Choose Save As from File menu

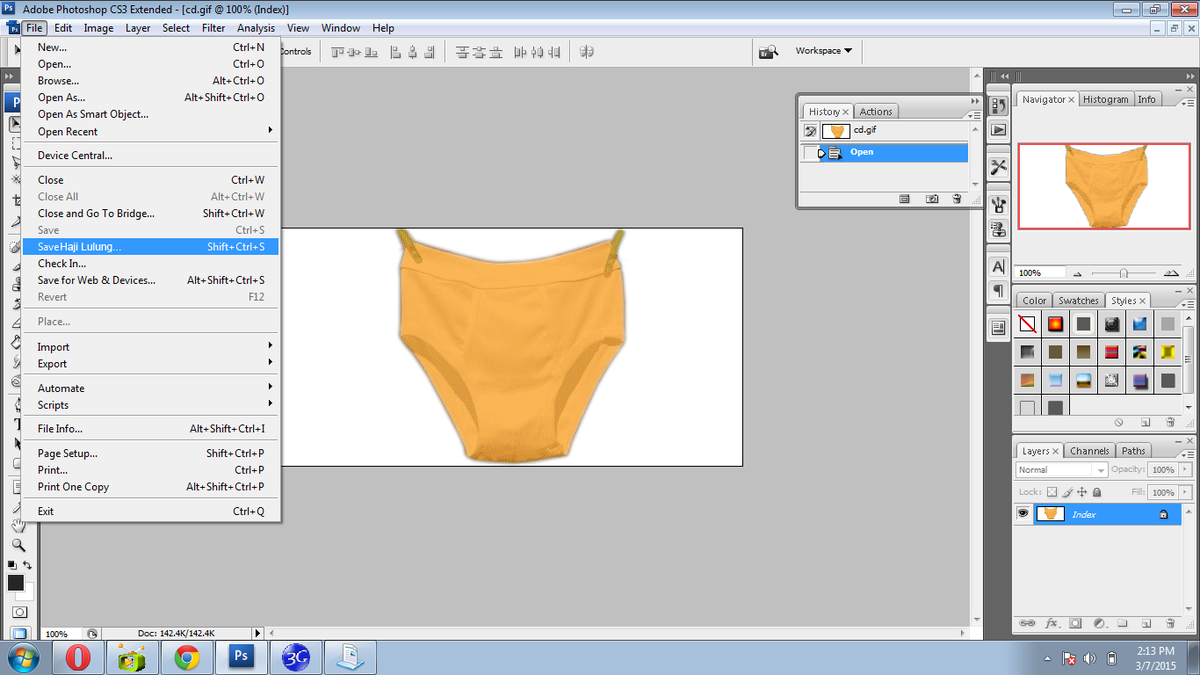point(152,246)
